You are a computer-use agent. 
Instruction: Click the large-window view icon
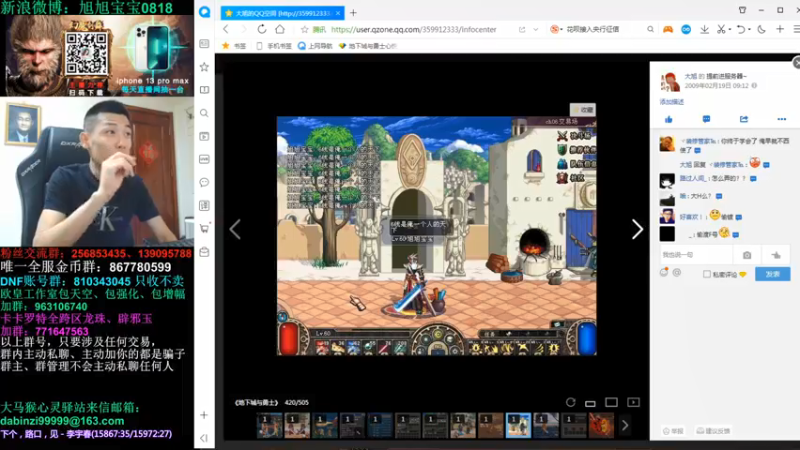(x=611, y=403)
